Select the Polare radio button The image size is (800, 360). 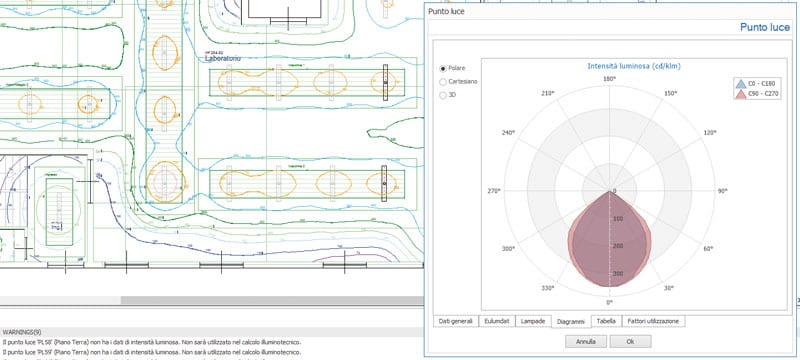[443, 68]
